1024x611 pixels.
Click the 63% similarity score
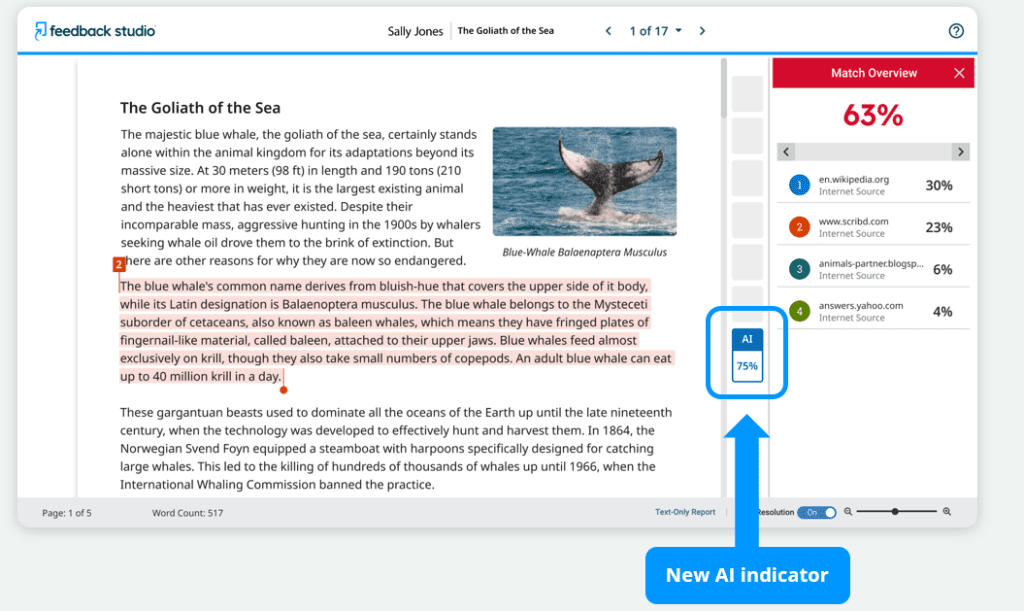872,115
